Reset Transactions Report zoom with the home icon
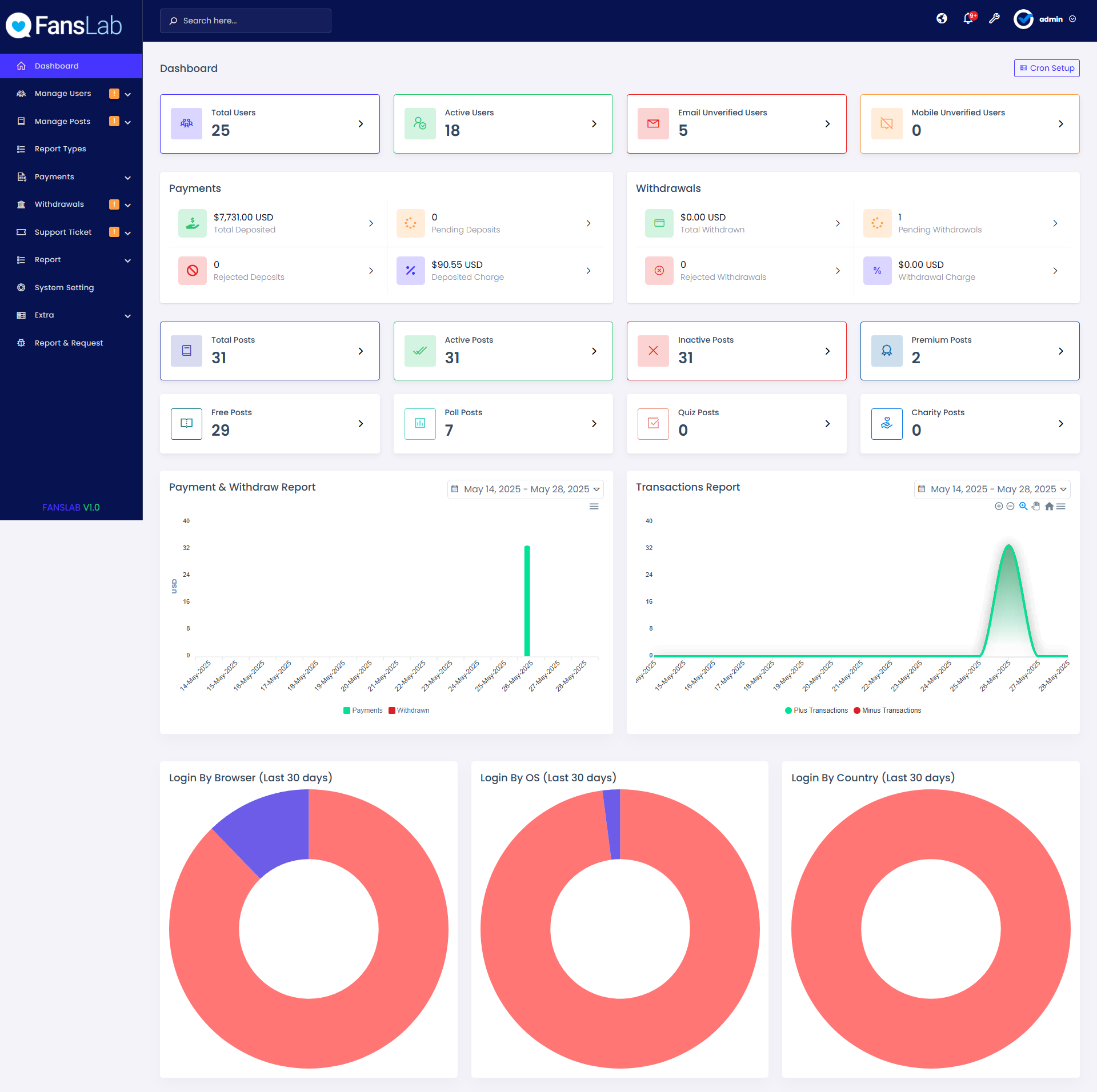Screen dimensions: 1097x1092 [1050, 507]
